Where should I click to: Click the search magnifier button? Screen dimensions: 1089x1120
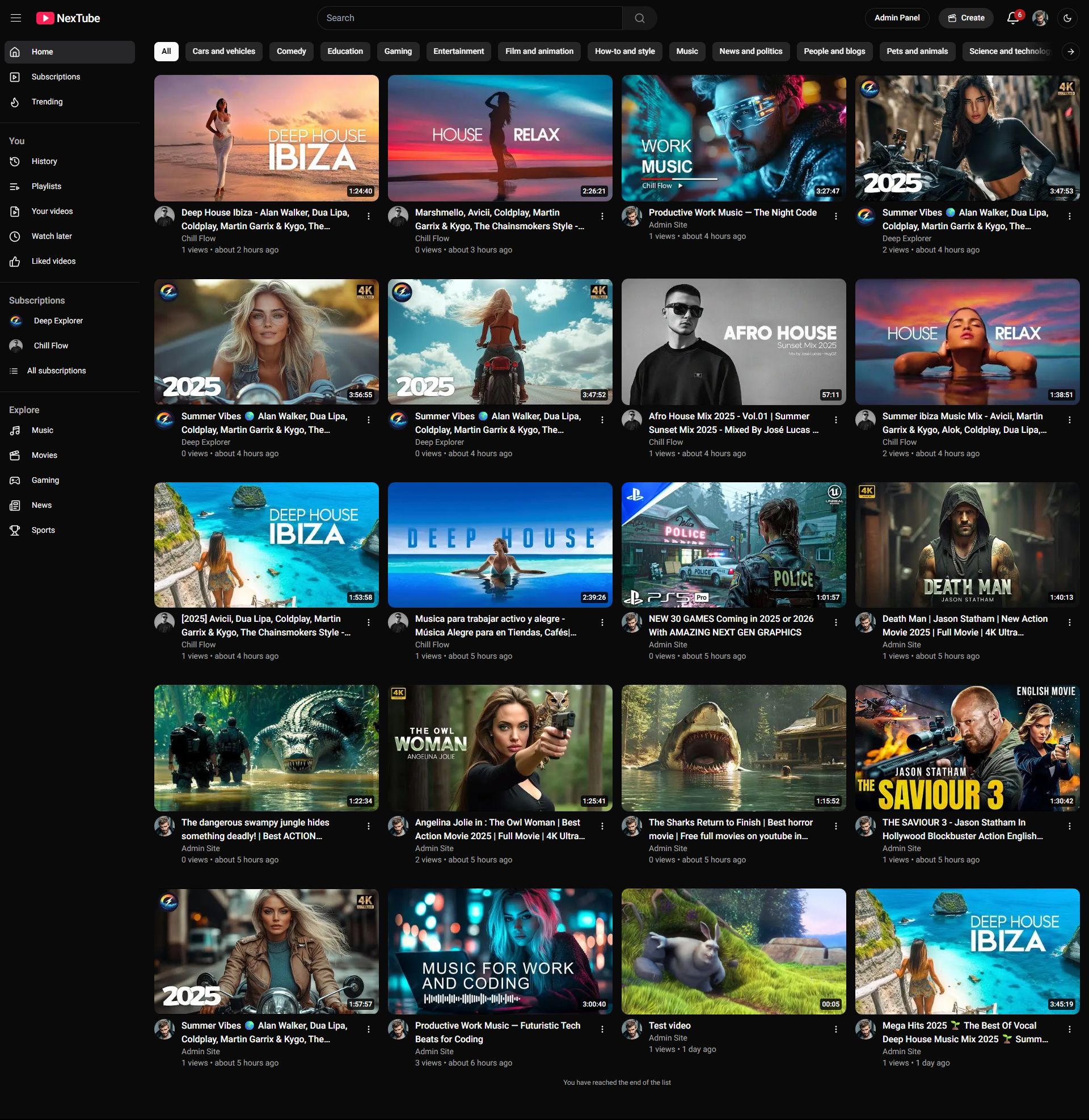click(639, 18)
